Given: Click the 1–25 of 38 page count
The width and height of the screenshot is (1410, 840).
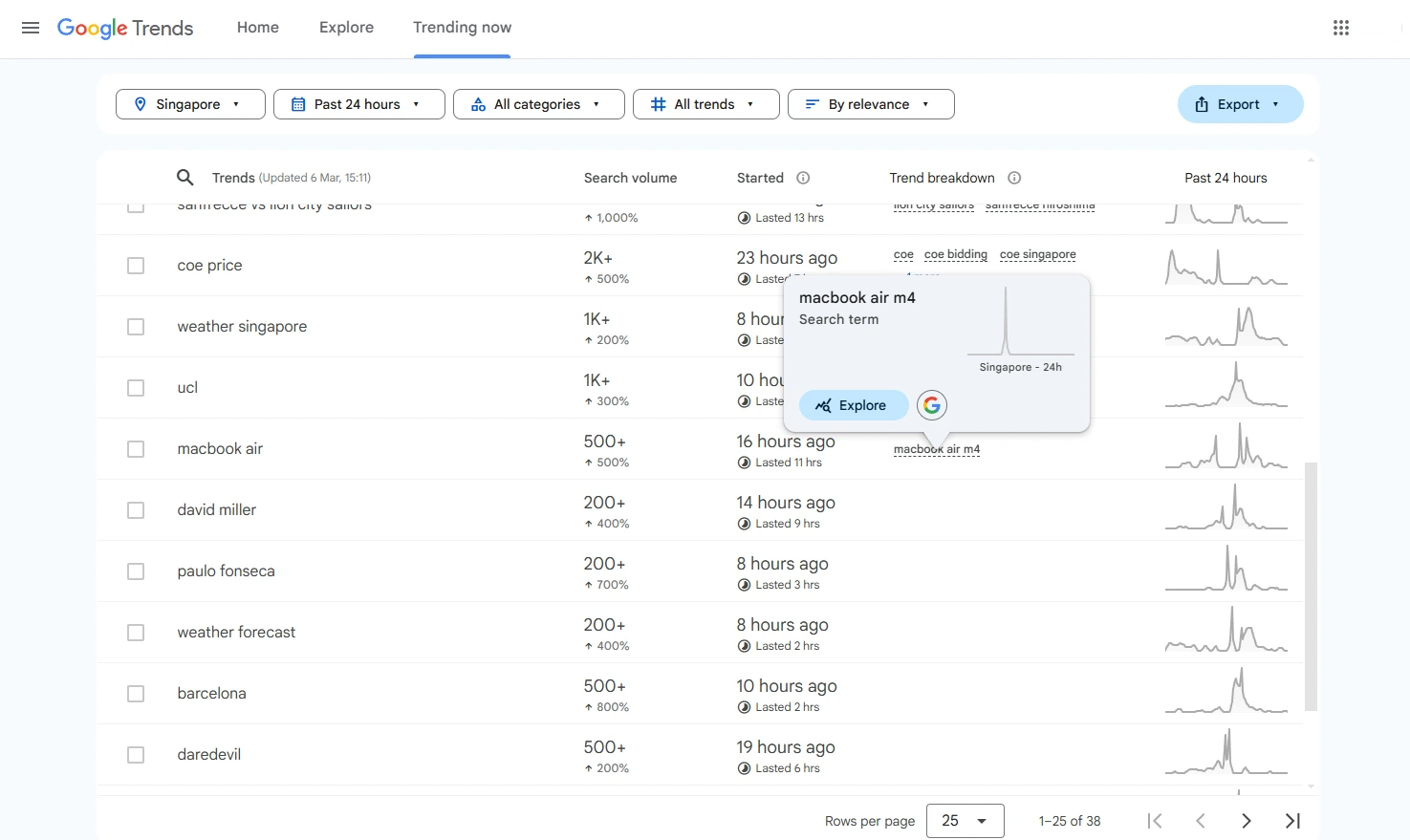Looking at the screenshot, I should [x=1070, y=821].
